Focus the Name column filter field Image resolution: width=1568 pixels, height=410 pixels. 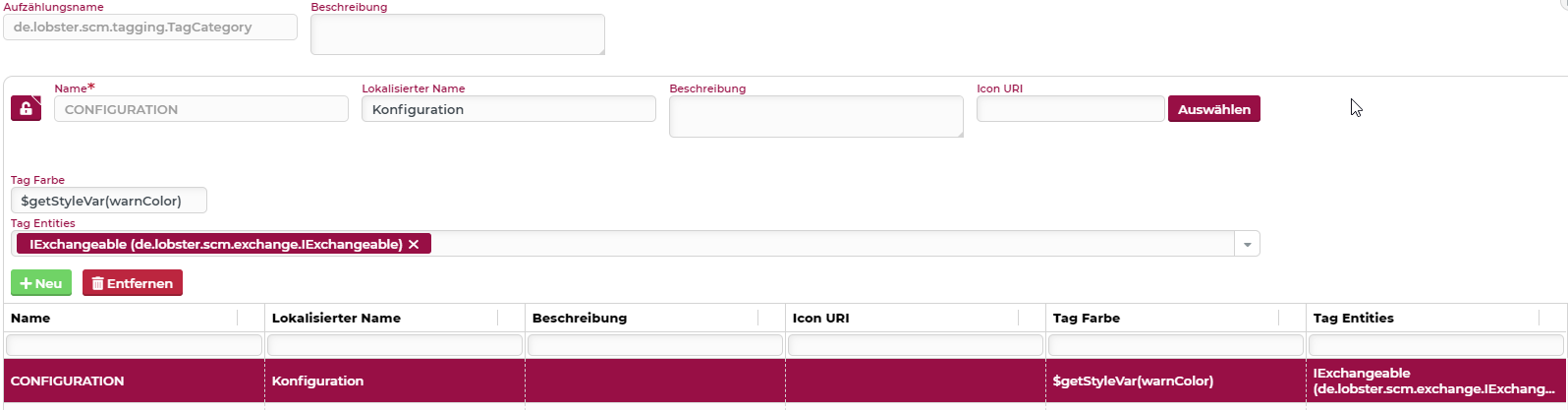(x=135, y=345)
